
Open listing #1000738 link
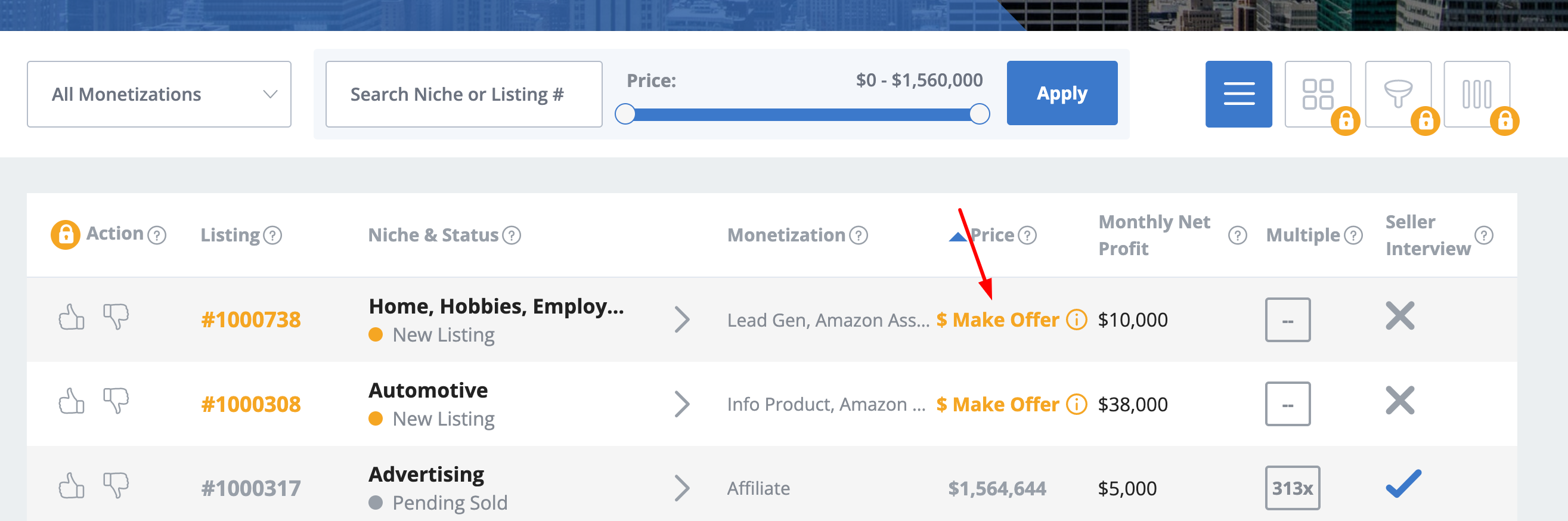pyautogui.click(x=251, y=320)
